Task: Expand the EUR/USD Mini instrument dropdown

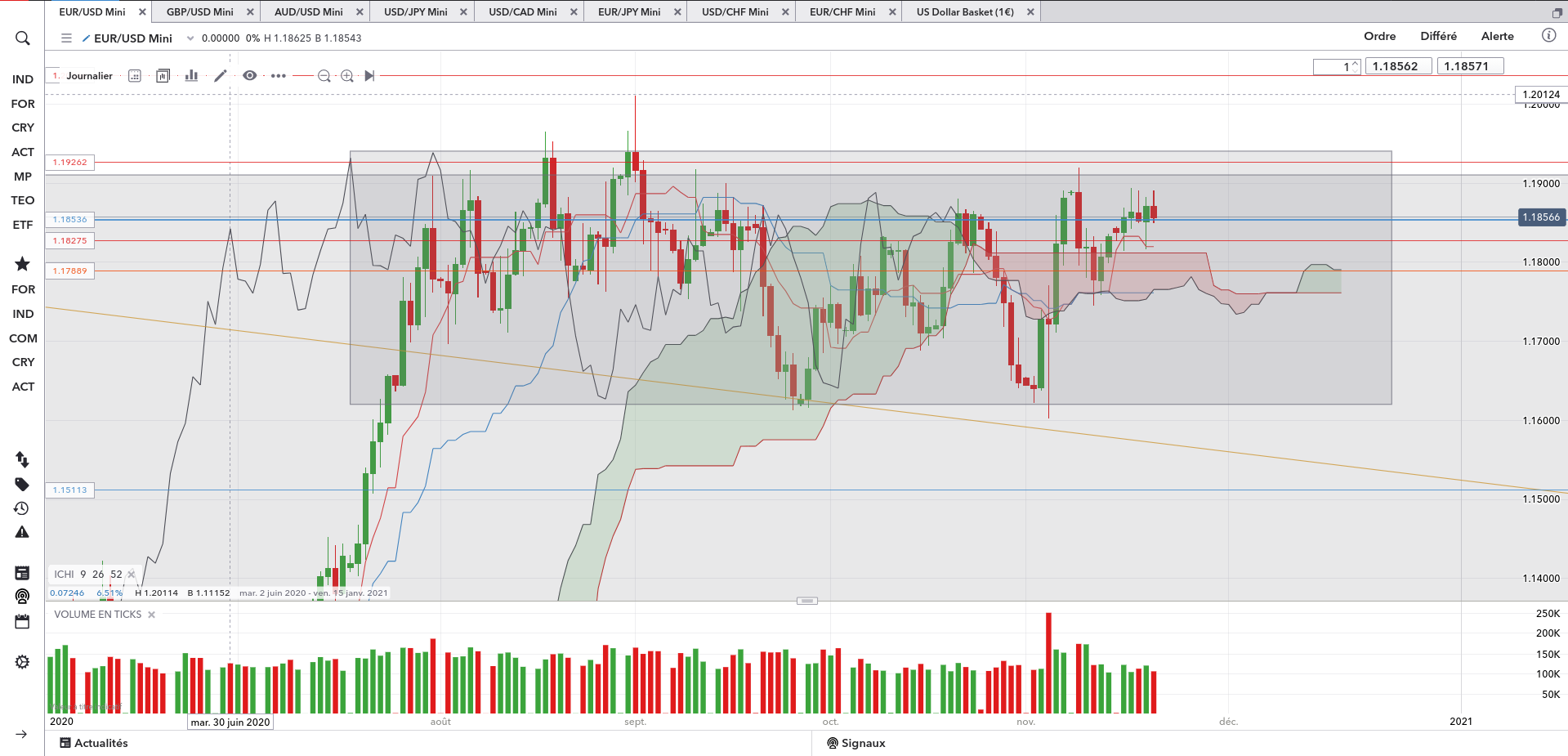Action: pos(190,38)
